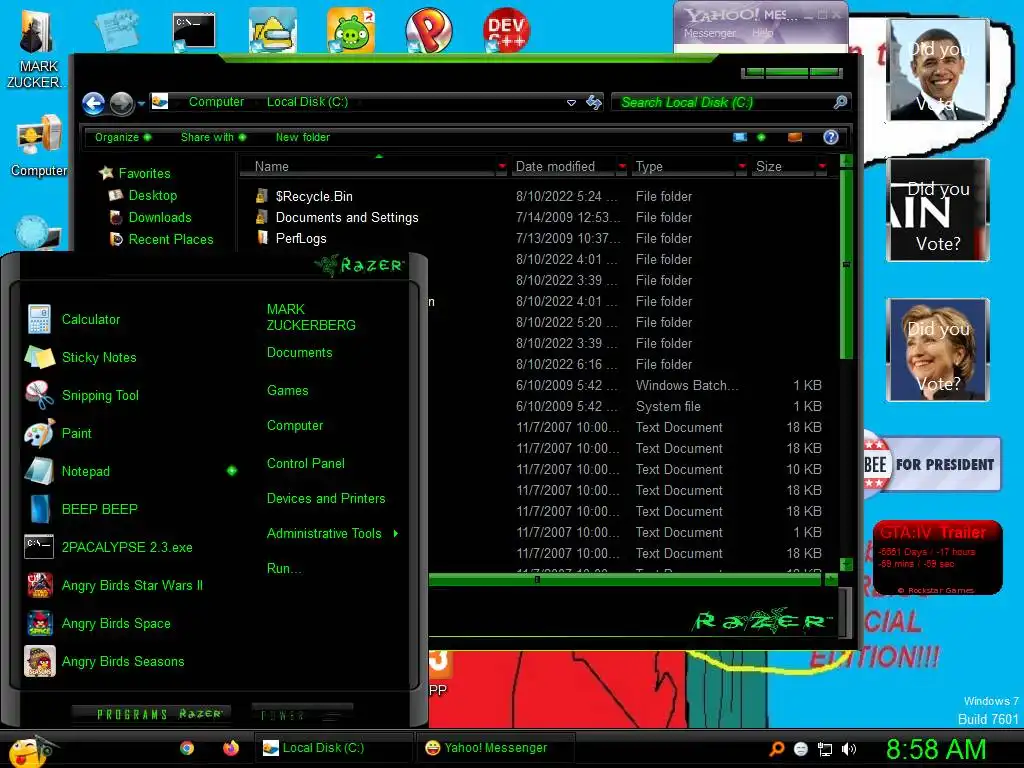Choose Run... in start menu
Screen dimensions: 1024x768
click(284, 568)
